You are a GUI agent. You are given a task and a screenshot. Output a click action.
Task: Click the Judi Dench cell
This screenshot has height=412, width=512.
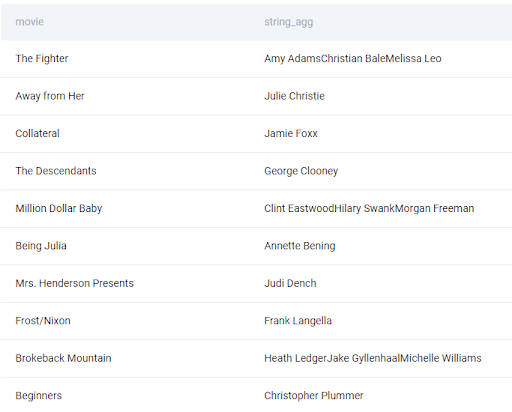click(290, 283)
